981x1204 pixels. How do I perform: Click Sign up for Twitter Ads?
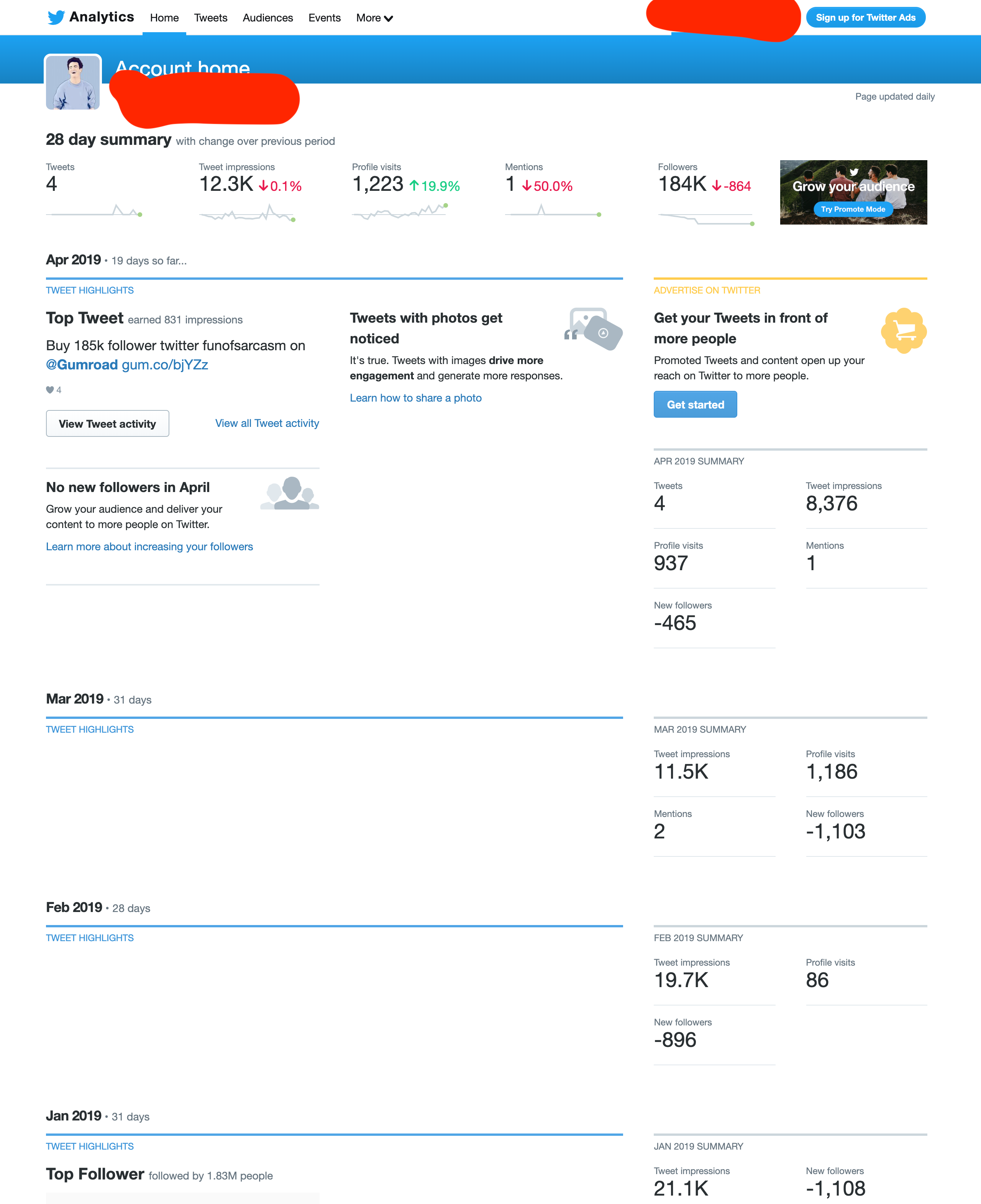pos(865,18)
